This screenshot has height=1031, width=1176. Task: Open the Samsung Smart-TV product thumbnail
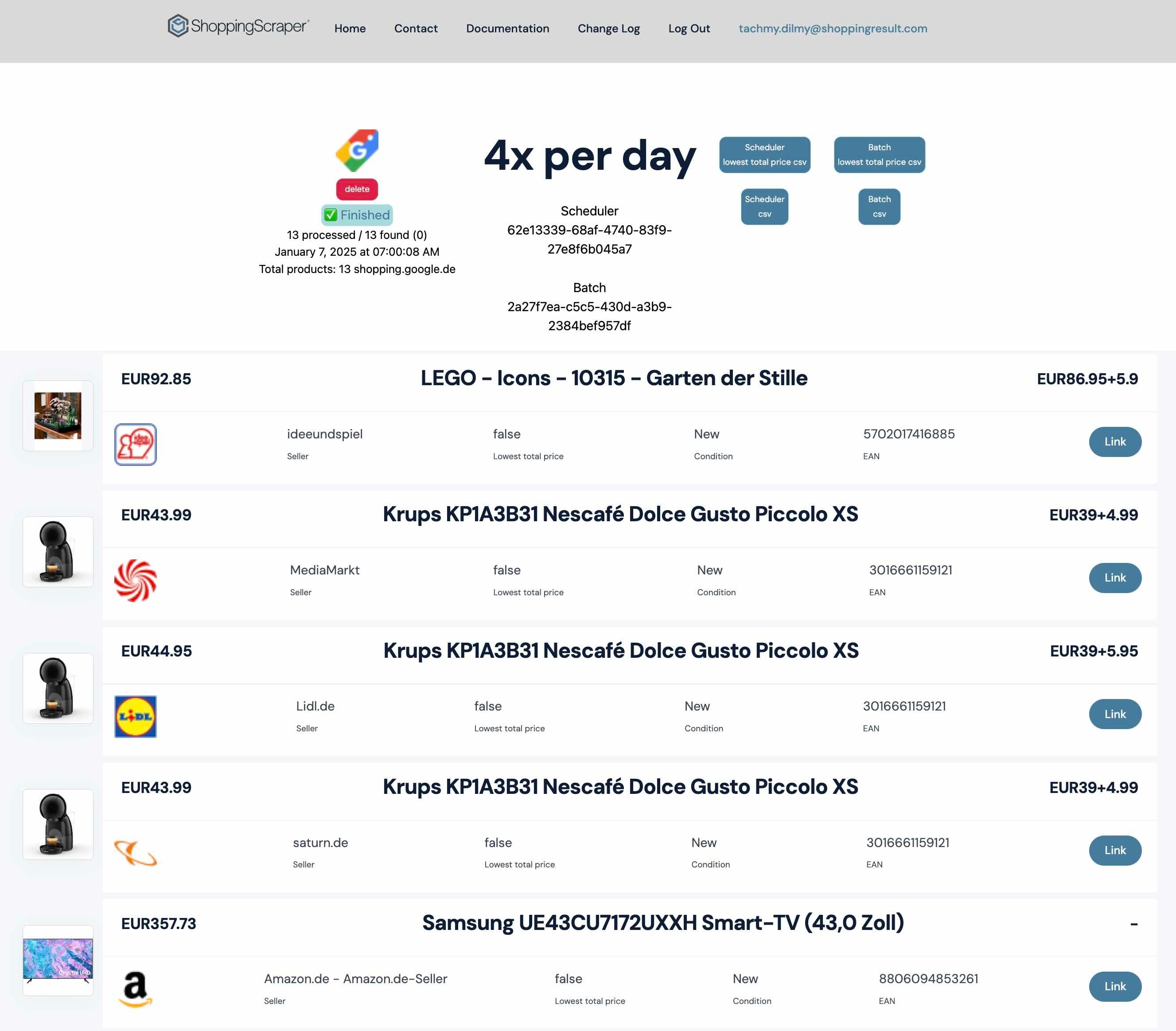tap(58, 960)
